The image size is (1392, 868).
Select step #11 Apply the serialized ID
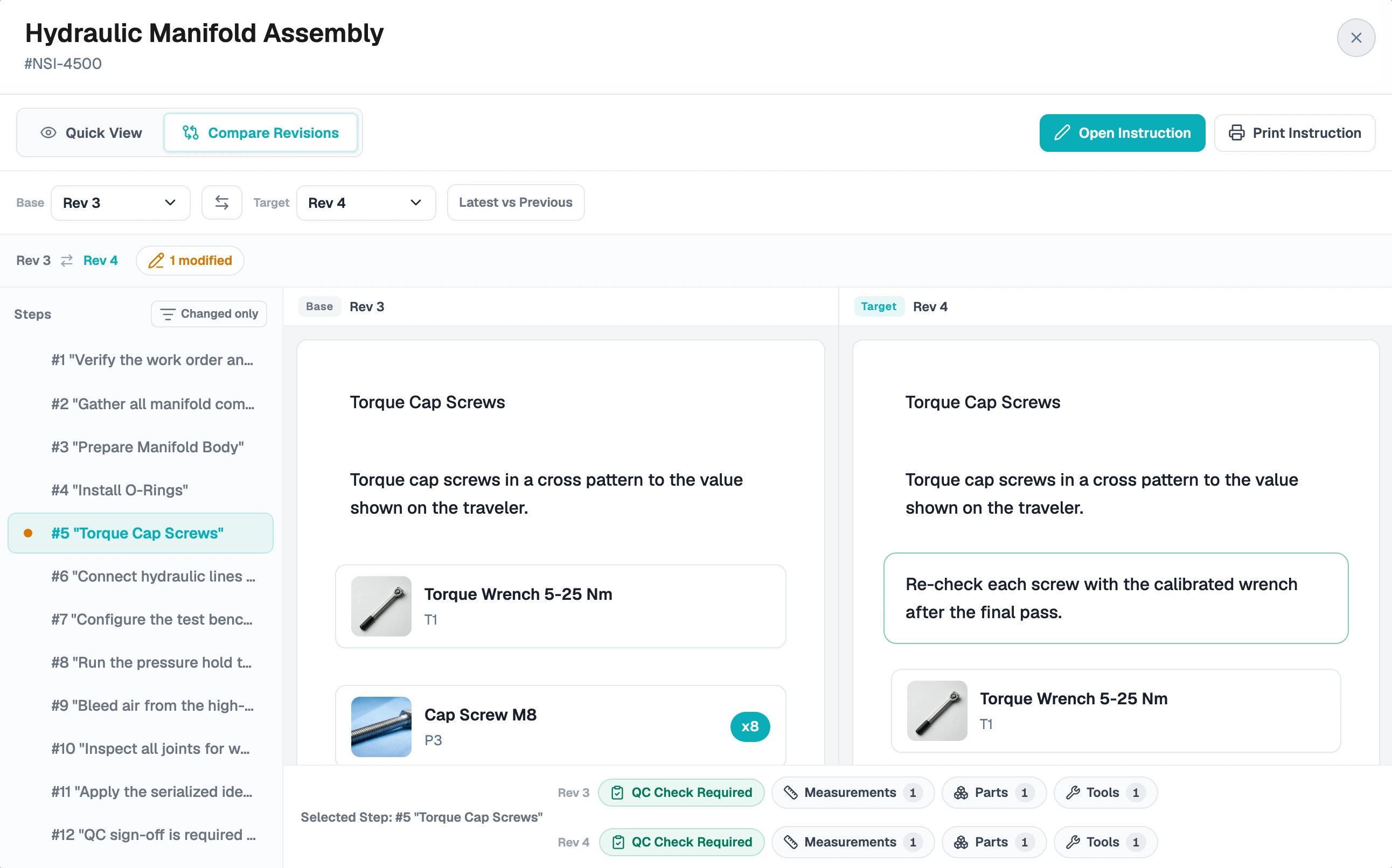click(140, 791)
